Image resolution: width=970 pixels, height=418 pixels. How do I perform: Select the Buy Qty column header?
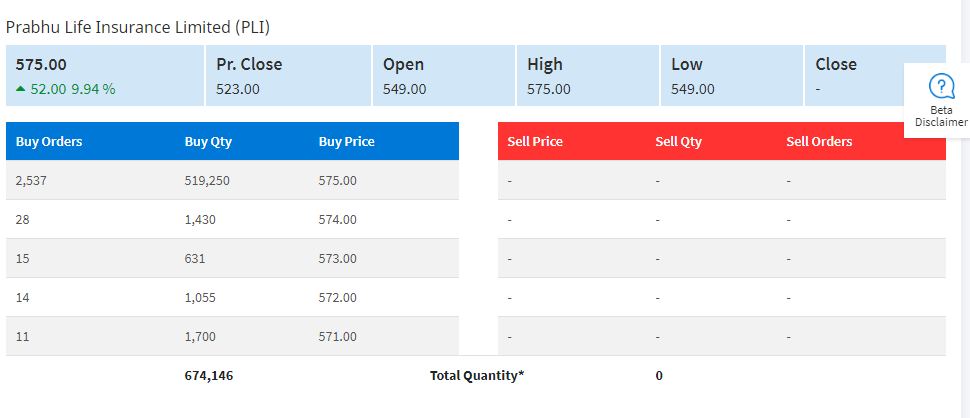coord(208,141)
